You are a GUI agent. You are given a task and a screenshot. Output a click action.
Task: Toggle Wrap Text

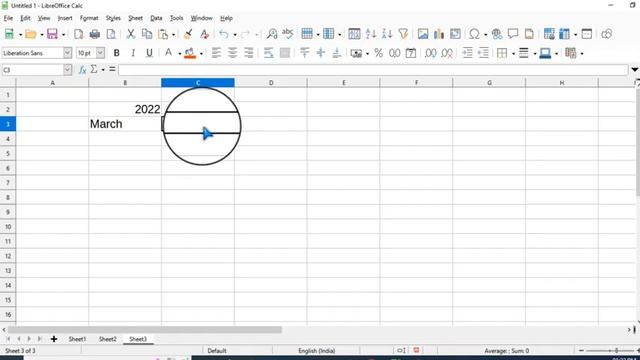click(x=268, y=53)
